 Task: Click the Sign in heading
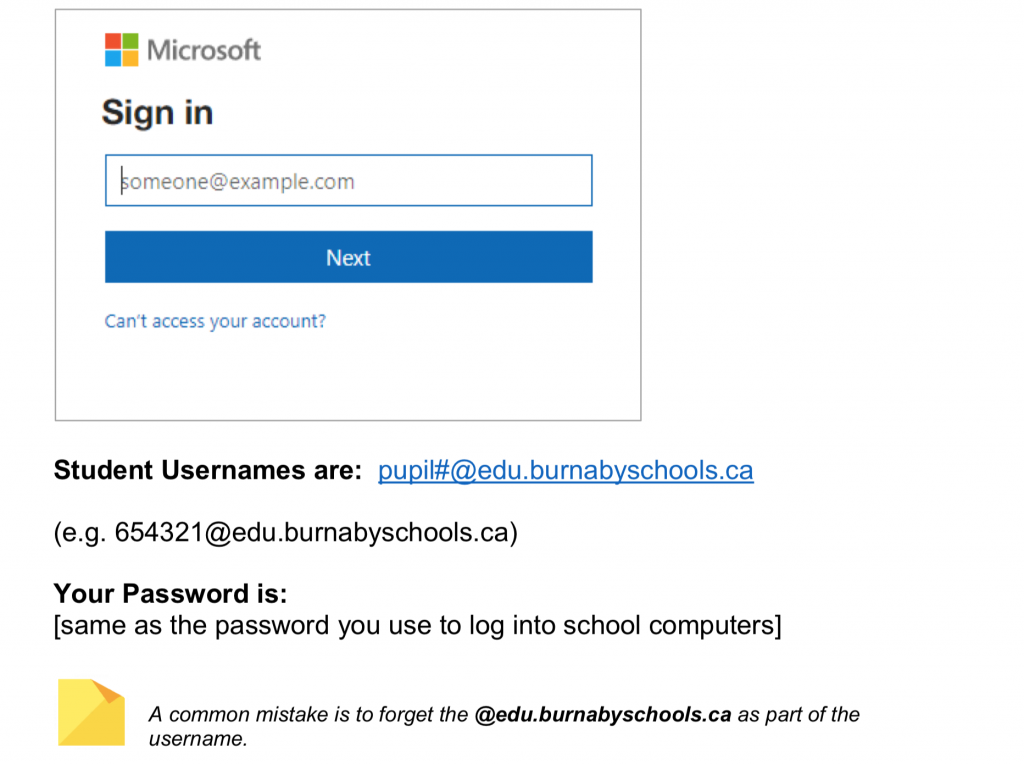click(x=157, y=113)
